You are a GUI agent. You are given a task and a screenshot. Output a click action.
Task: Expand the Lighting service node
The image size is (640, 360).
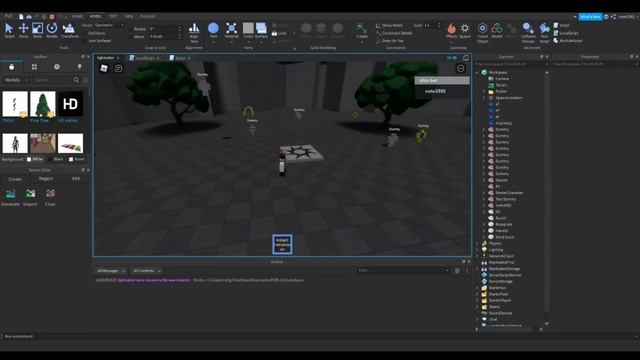(x=477, y=250)
